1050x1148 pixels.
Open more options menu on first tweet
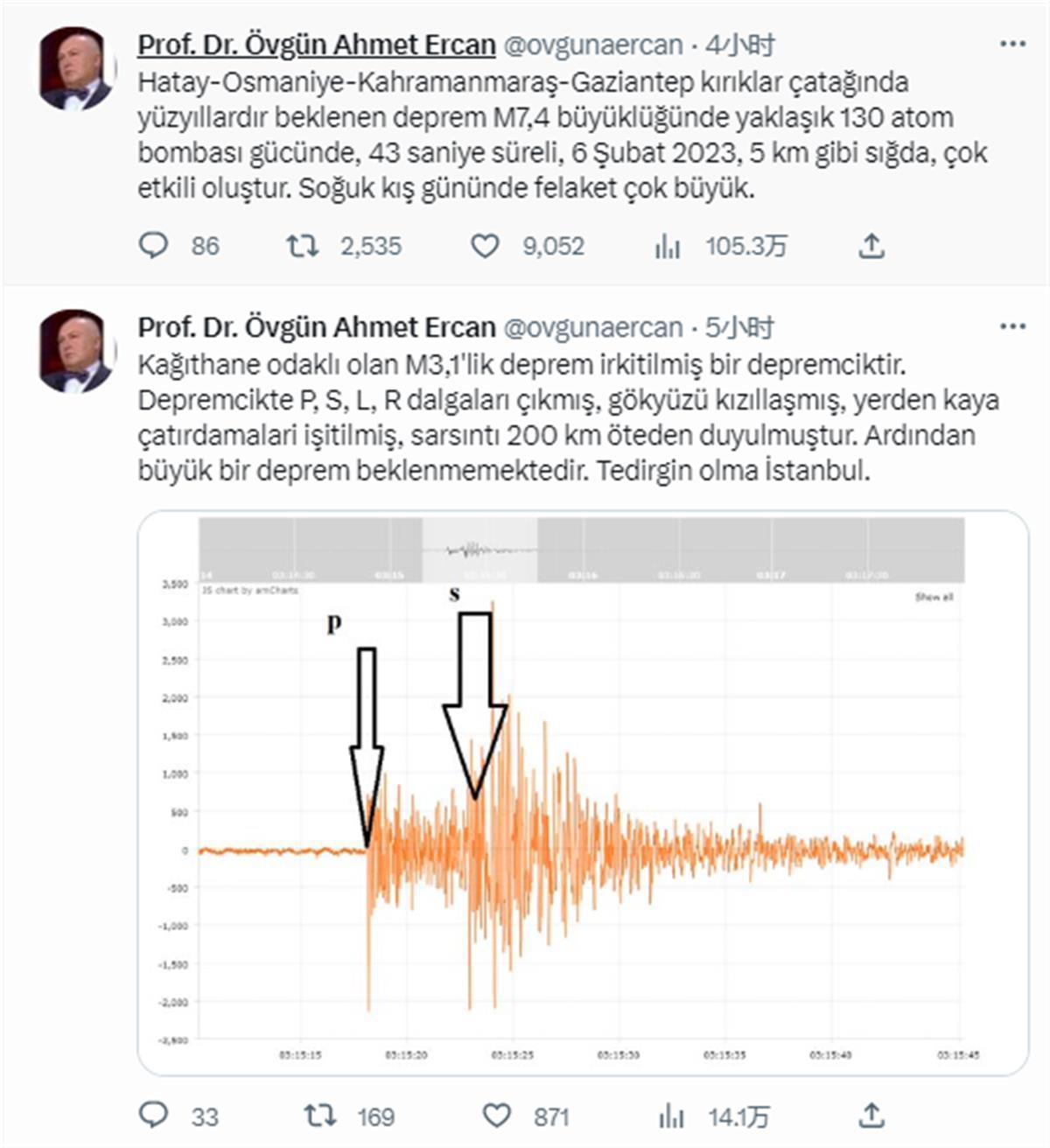[1012, 44]
